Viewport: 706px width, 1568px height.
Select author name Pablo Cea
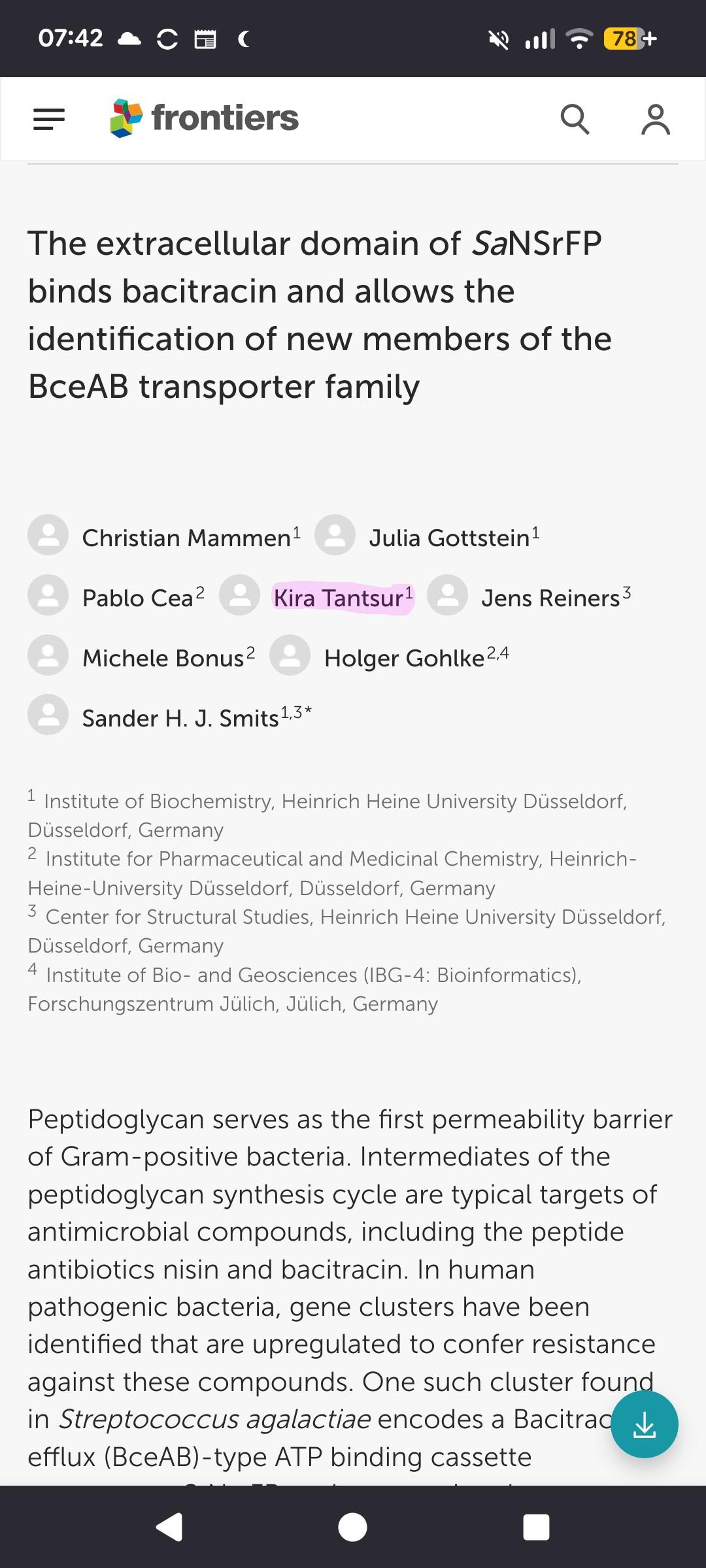tap(138, 598)
